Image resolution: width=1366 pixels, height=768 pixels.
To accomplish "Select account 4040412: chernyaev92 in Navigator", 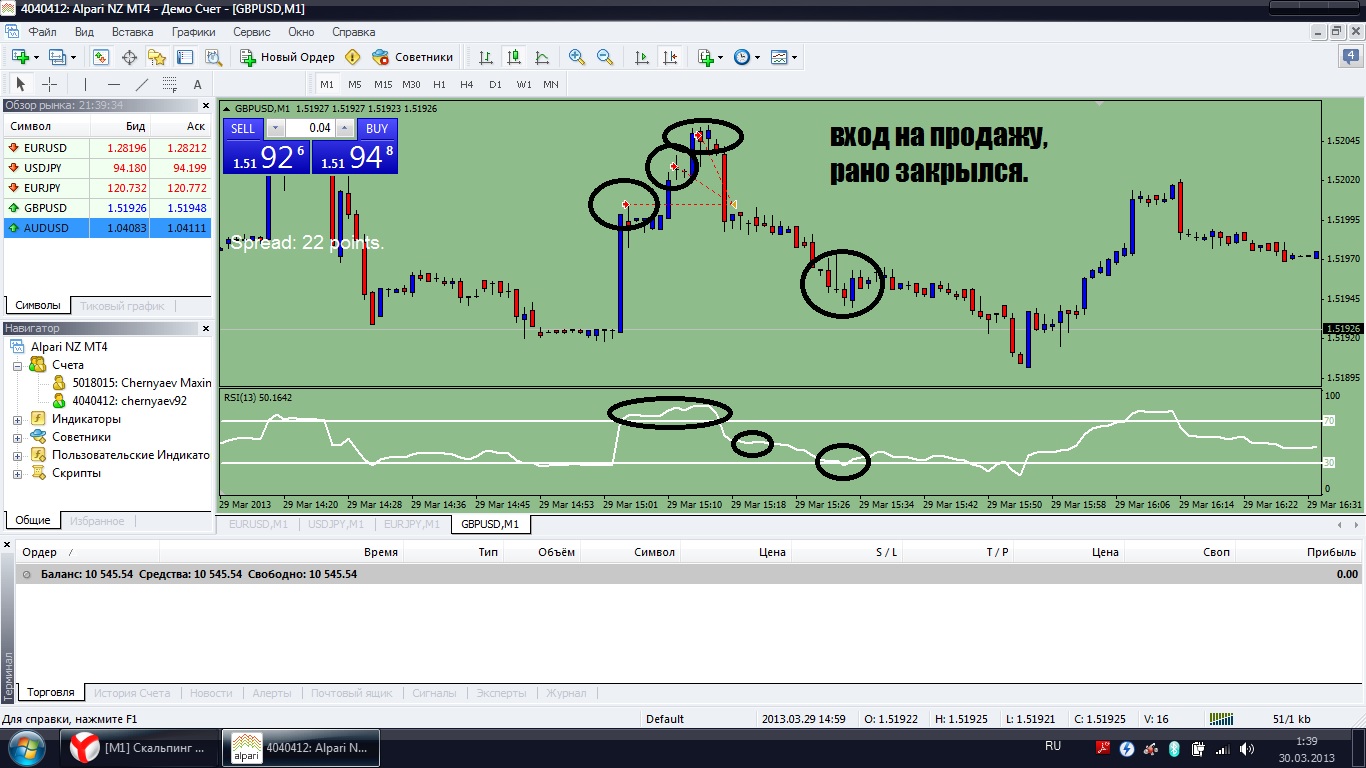I will coord(129,401).
